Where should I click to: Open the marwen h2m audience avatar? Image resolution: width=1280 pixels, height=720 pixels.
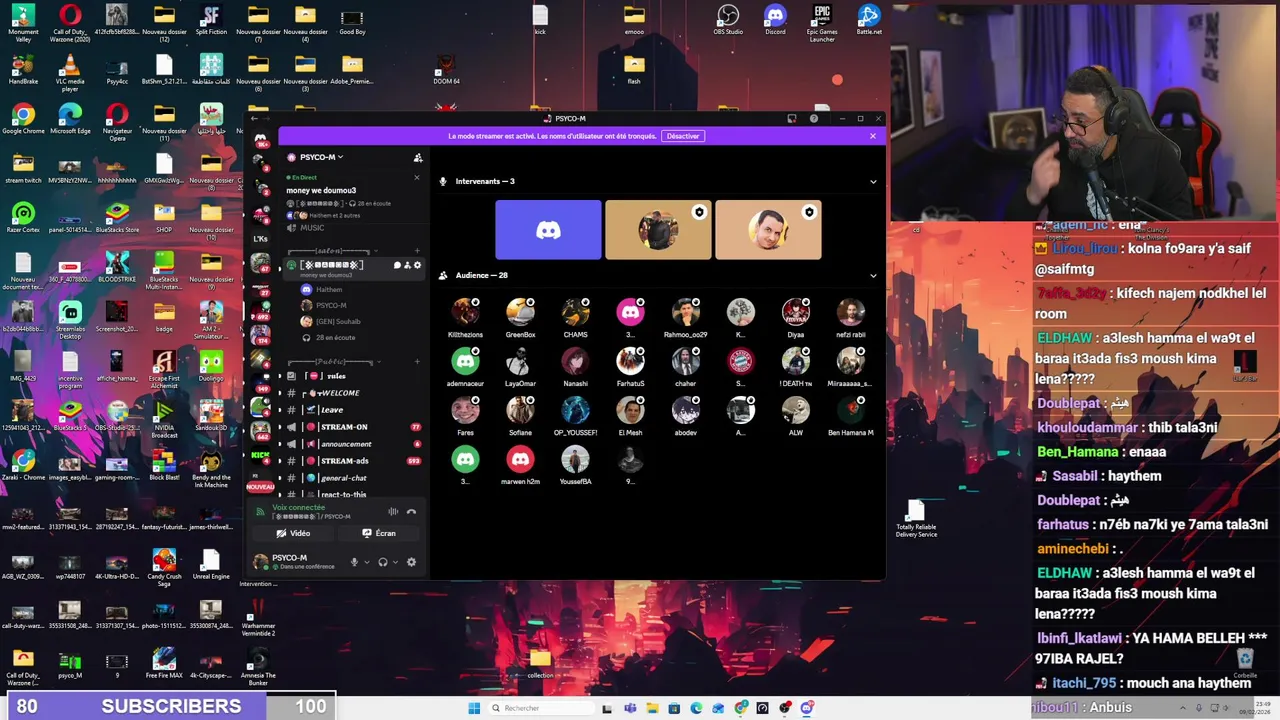coord(520,460)
